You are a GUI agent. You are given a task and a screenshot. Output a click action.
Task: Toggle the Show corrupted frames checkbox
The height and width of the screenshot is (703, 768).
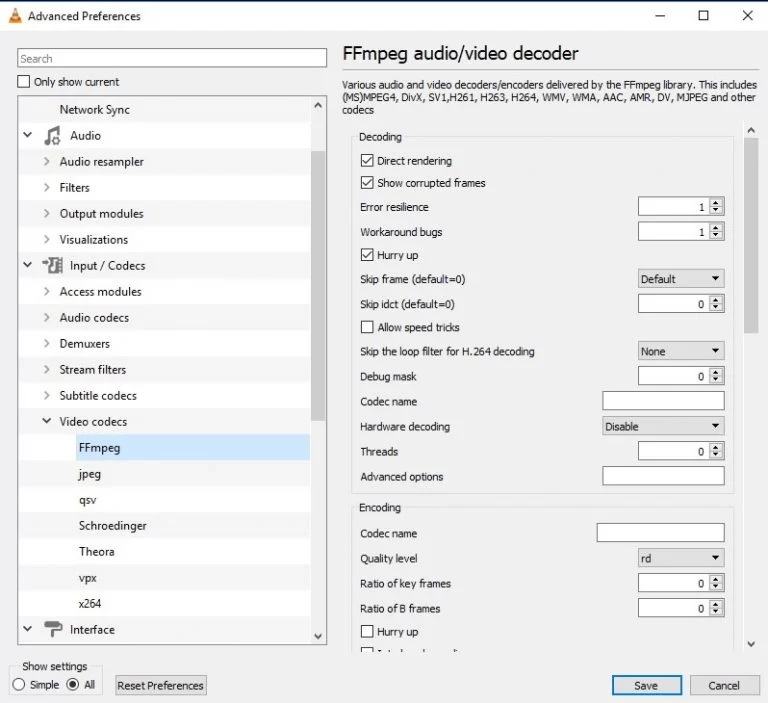click(366, 183)
